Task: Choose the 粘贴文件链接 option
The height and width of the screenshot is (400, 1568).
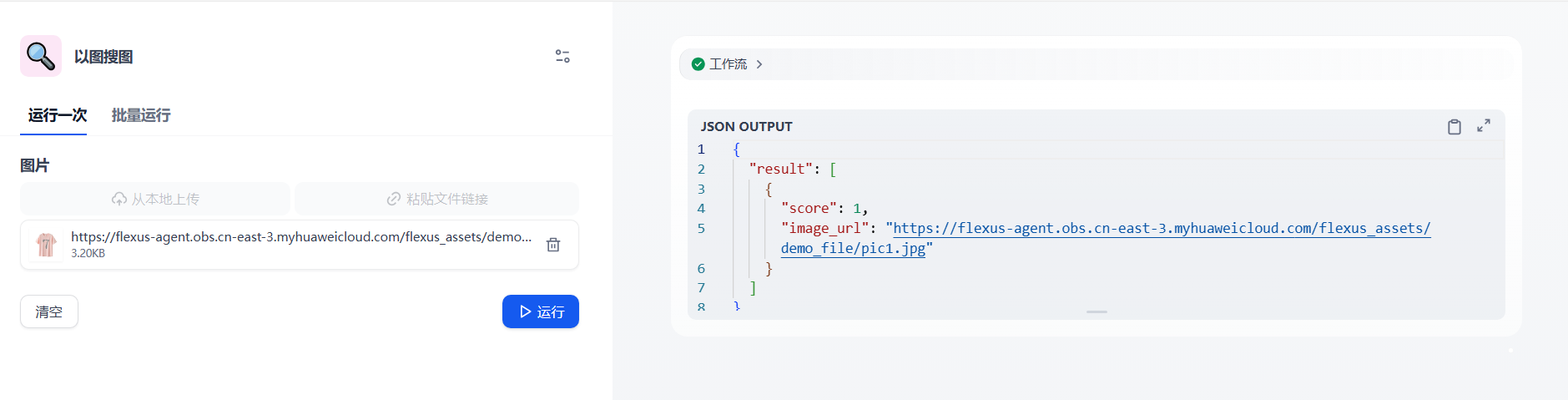Action: tap(437, 199)
